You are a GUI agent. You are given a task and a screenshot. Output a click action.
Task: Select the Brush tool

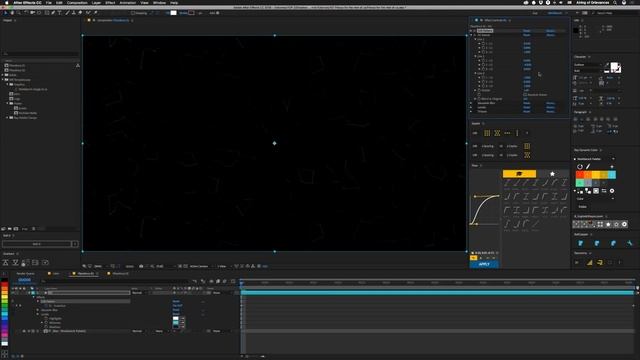[67, 13]
